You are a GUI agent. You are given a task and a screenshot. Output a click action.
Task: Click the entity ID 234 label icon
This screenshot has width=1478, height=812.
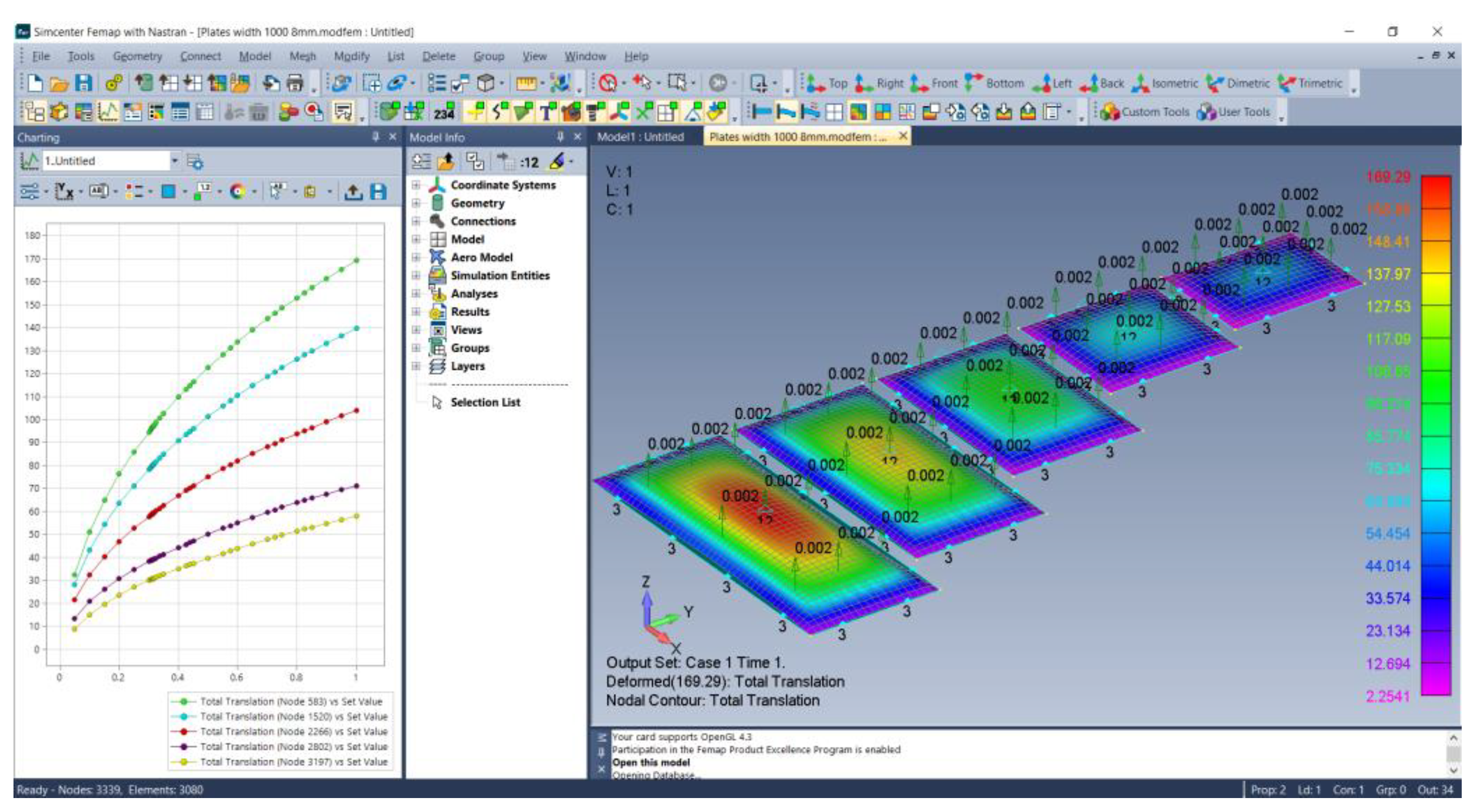[444, 113]
